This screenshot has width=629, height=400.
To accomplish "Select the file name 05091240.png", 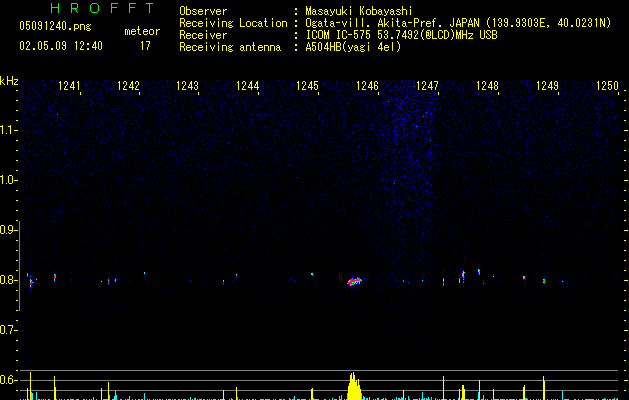I will click(55, 26).
